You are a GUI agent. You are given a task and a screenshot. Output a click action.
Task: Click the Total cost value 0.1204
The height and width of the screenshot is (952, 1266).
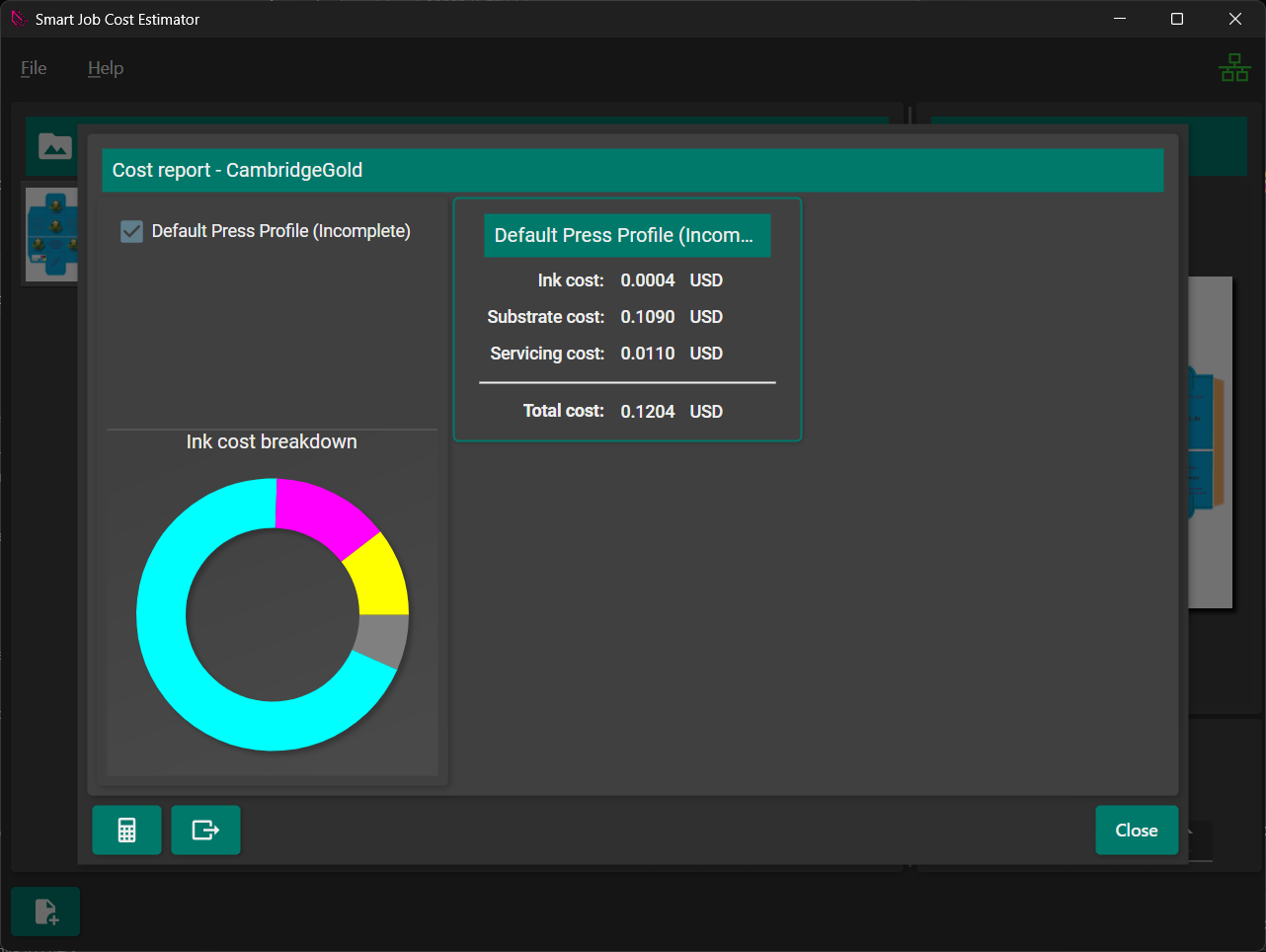pyautogui.click(x=648, y=412)
